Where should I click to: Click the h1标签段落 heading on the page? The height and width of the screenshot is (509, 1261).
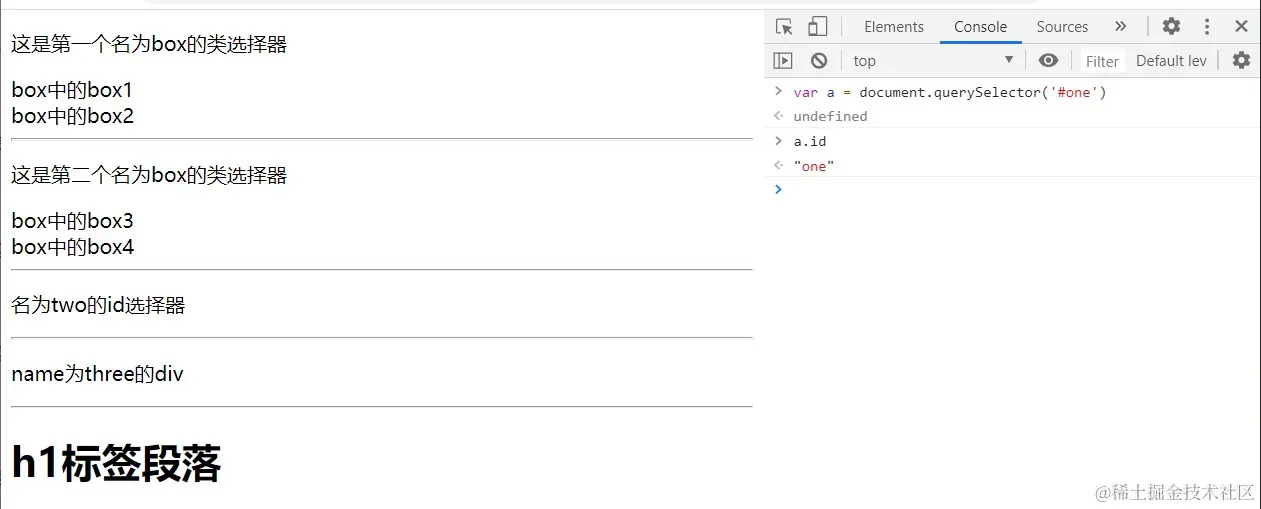pyautogui.click(x=116, y=464)
